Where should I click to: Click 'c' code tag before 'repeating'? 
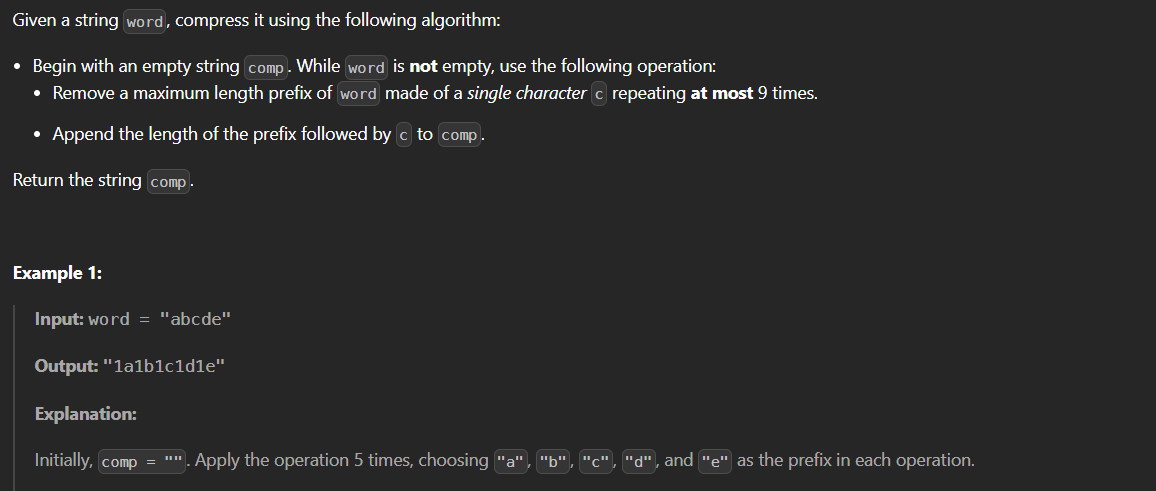coord(599,94)
